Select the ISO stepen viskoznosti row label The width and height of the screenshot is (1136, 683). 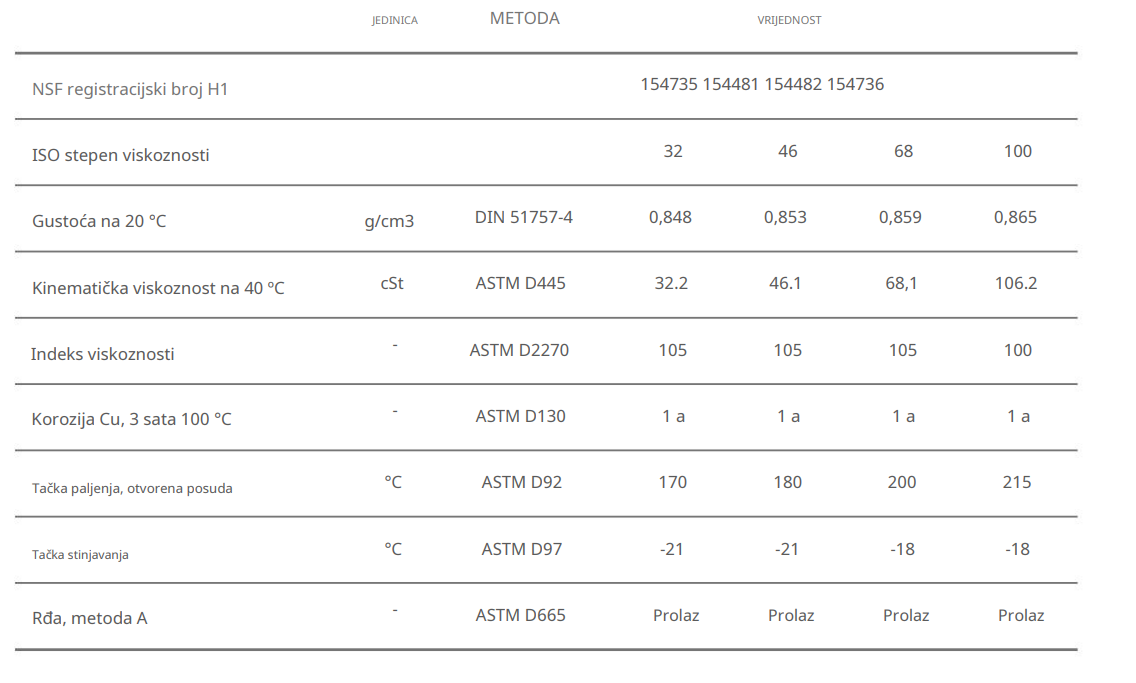(121, 155)
